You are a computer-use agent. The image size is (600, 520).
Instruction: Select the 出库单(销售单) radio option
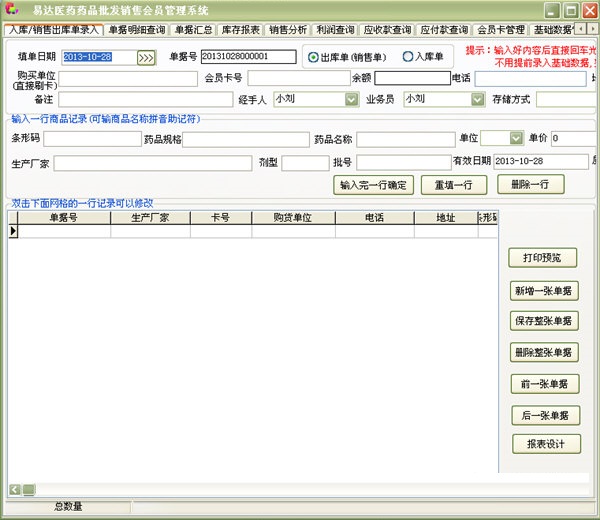click(x=314, y=57)
